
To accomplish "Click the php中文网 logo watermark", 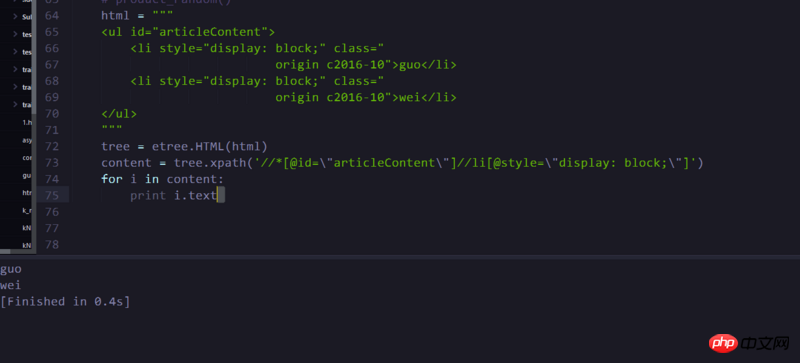I will (749, 343).
